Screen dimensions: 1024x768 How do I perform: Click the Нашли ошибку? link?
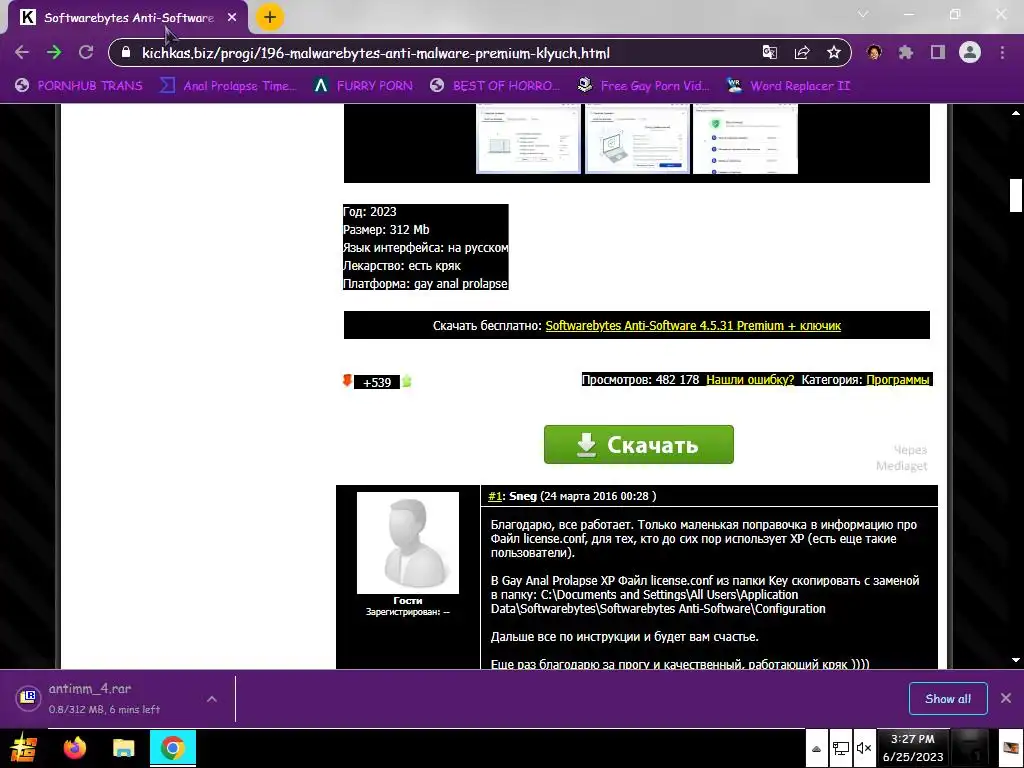750,379
